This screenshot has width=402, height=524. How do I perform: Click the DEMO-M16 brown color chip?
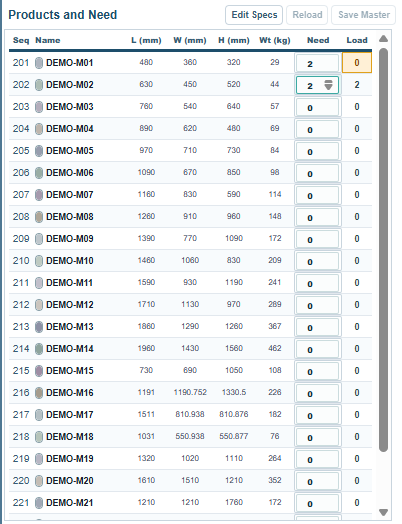click(x=39, y=393)
